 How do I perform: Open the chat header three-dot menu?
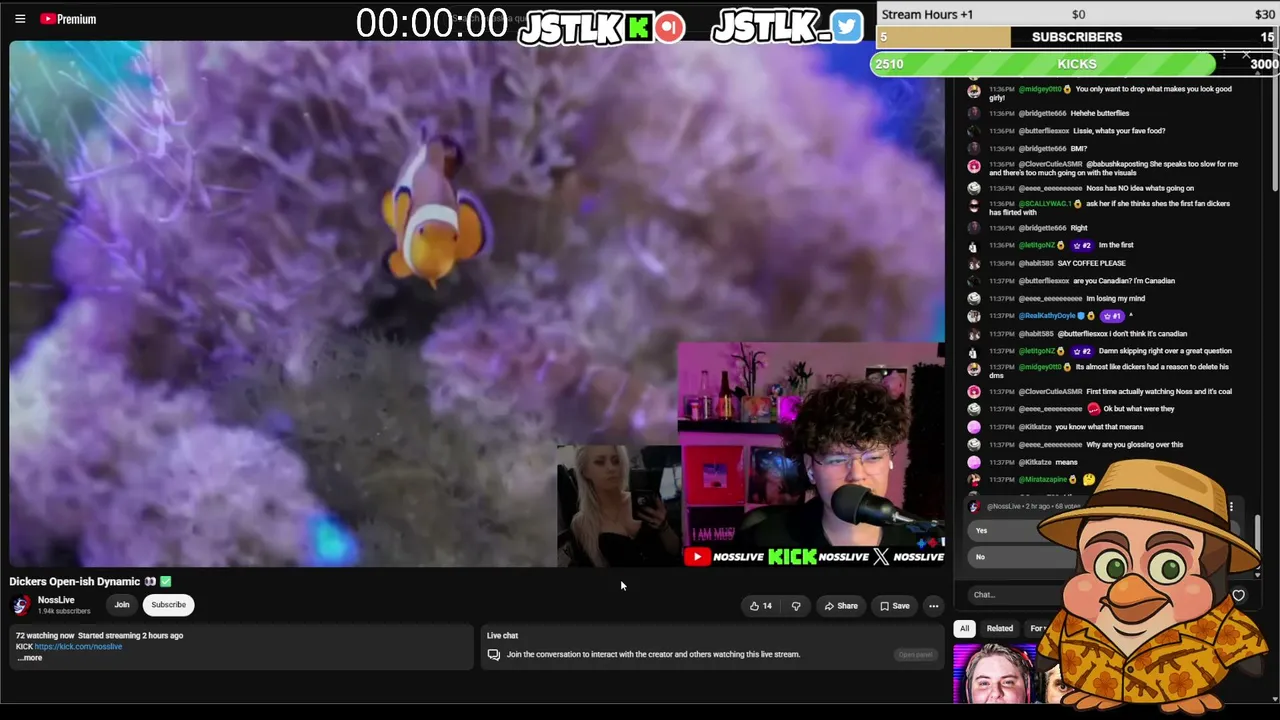coord(1224,56)
